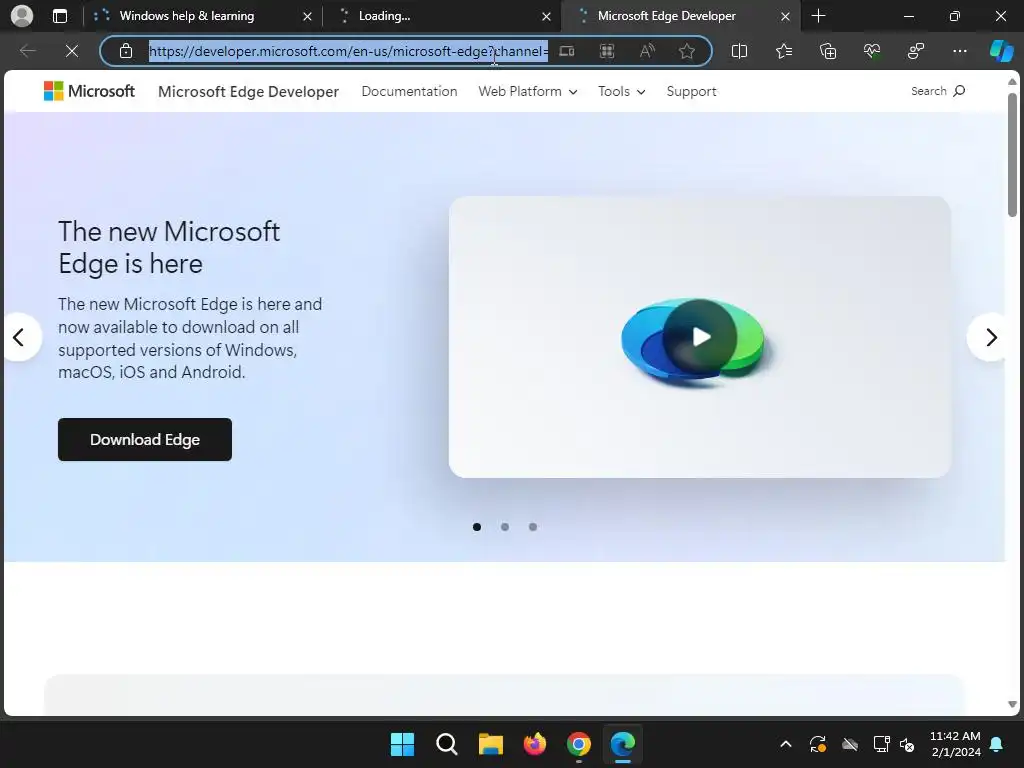Click the scrollbar down arrow

pos(1012,704)
